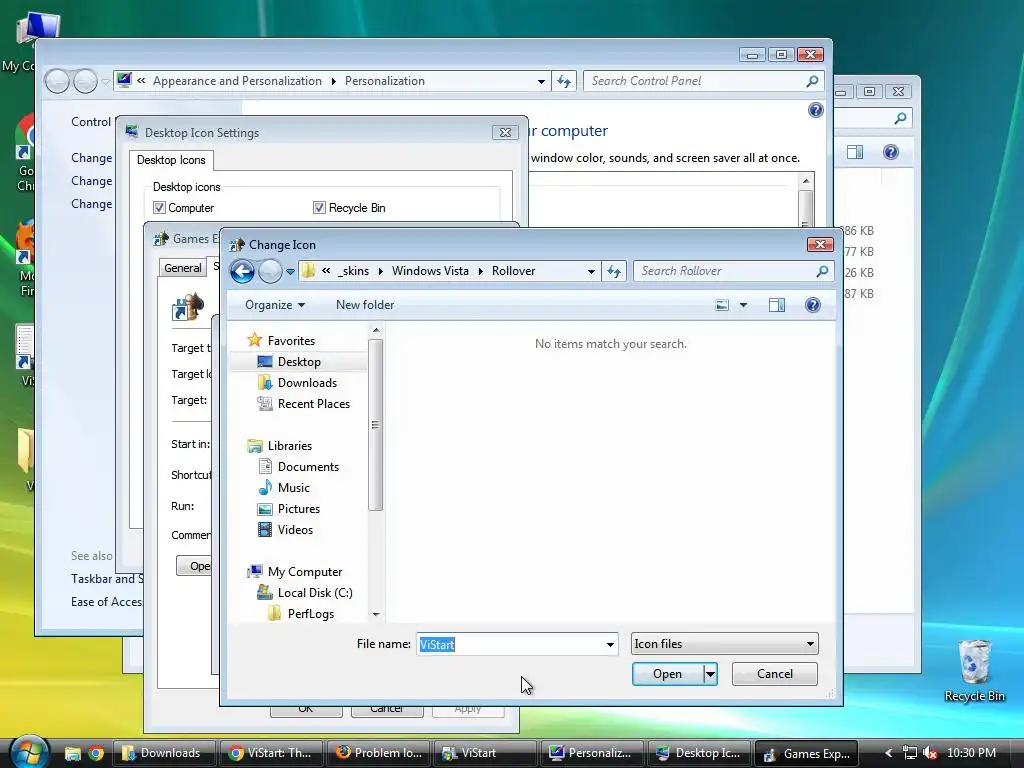Refresh the Rollover folder view
1024x768 pixels.
pos(614,271)
